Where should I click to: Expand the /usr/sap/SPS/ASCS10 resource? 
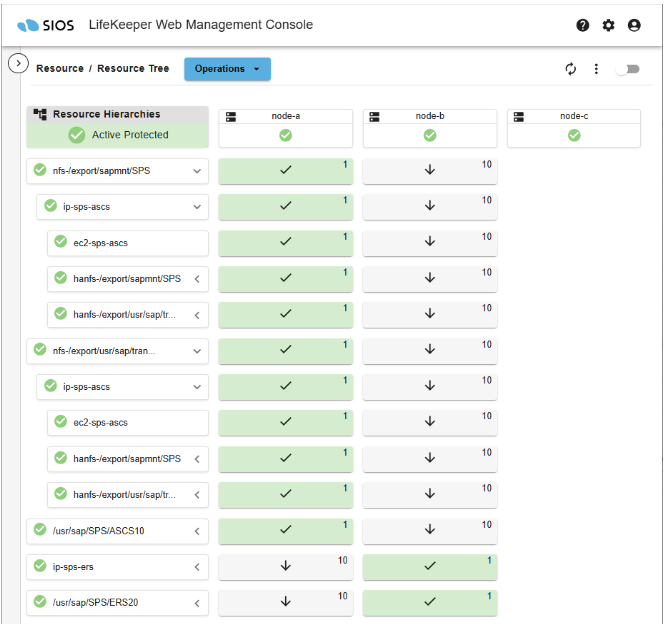pos(197,531)
